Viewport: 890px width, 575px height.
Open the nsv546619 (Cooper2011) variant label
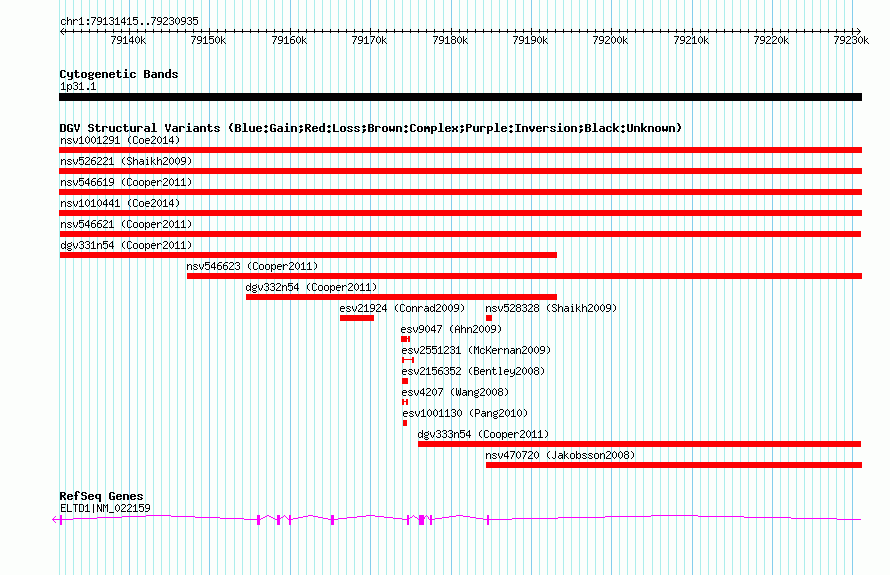[126, 182]
